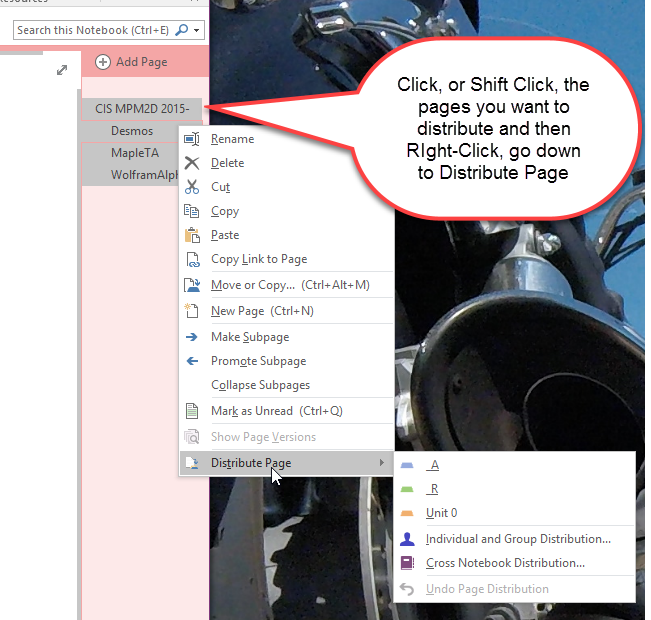Choose Mark as Unread (Ctrl+Q)
The image size is (651, 620).
(x=286, y=411)
